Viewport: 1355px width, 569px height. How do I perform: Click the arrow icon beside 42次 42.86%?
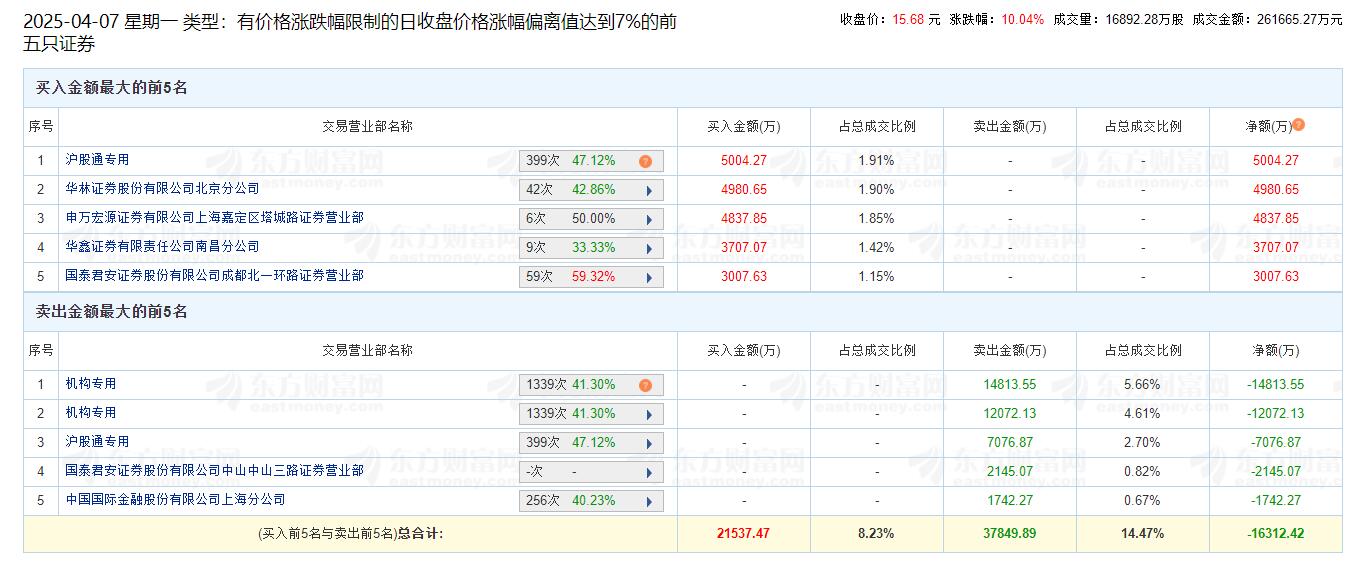tap(648, 190)
